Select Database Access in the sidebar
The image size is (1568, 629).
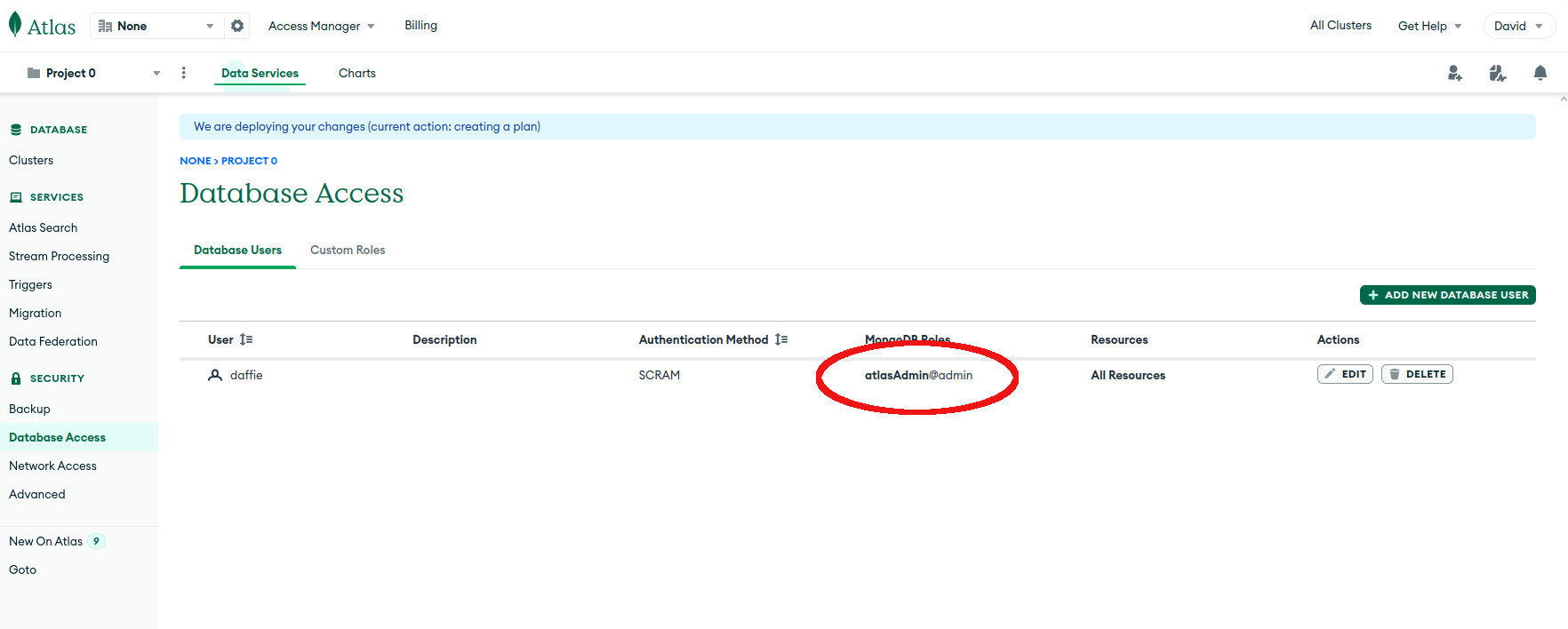click(78, 437)
